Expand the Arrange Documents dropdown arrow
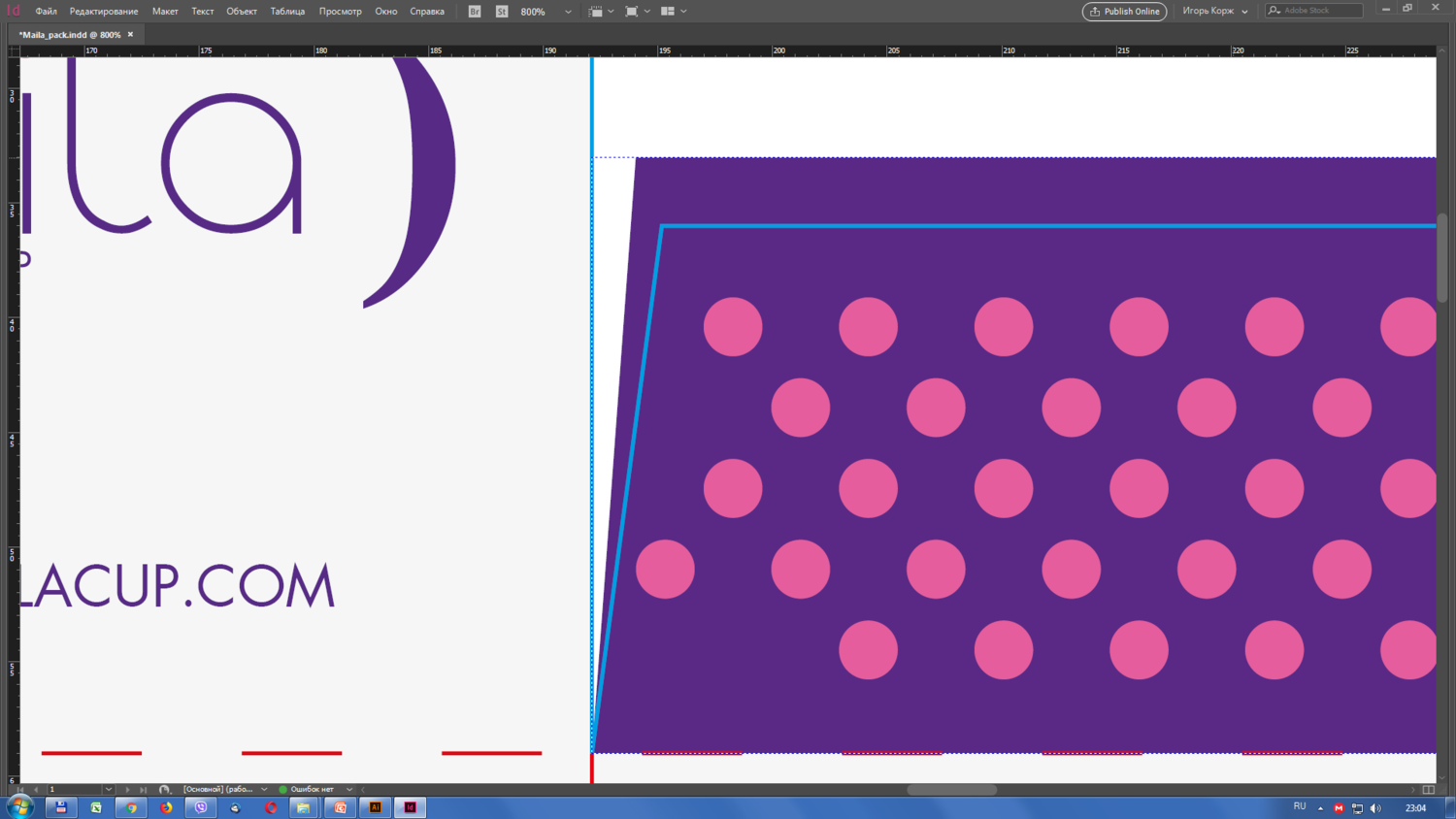The image size is (1456, 819). [683, 12]
